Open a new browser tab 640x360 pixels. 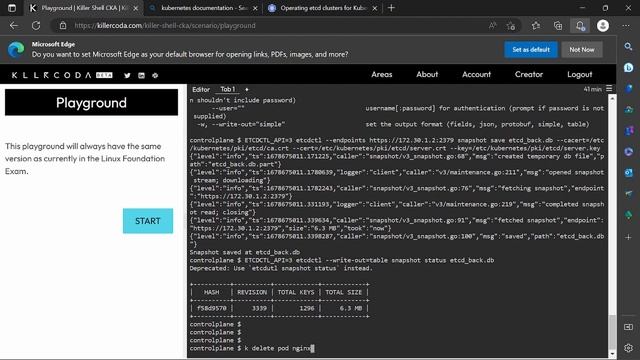tap(391, 8)
